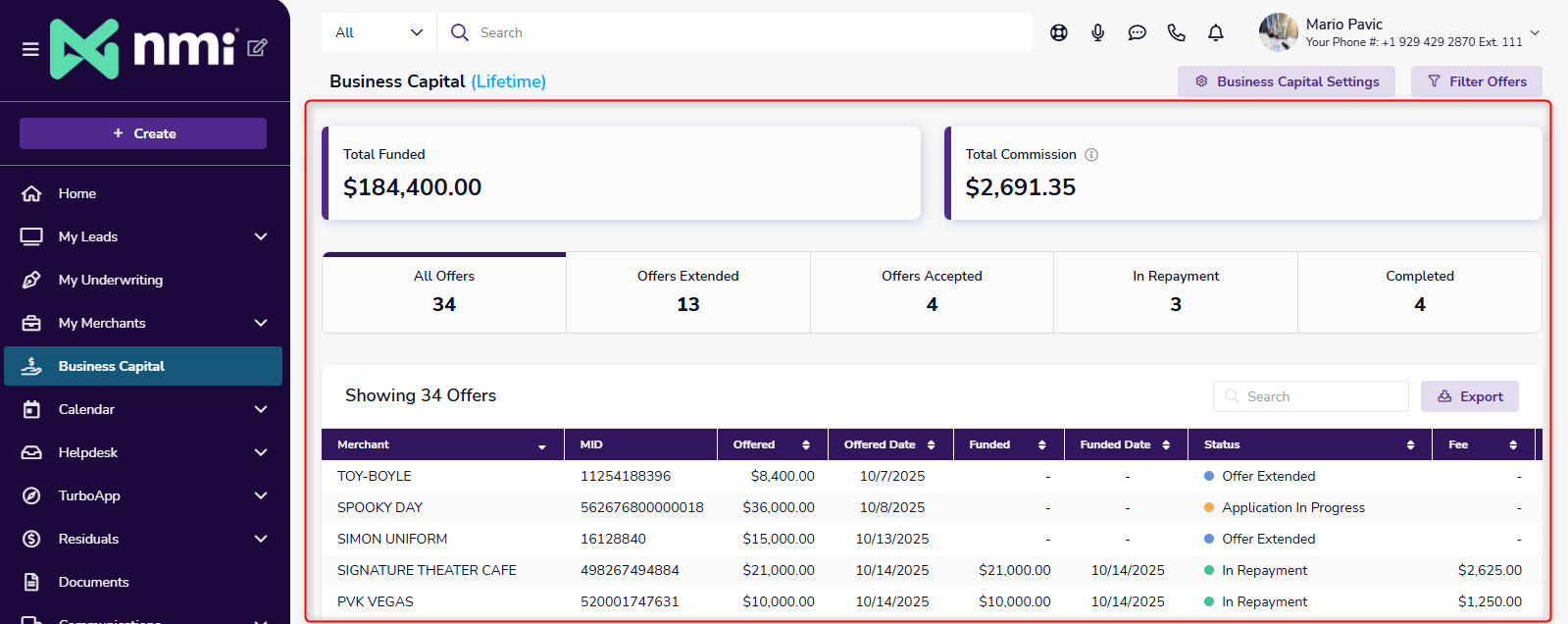Open the help lifebuoy icon
The width and height of the screenshot is (1568, 624).
(x=1058, y=32)
